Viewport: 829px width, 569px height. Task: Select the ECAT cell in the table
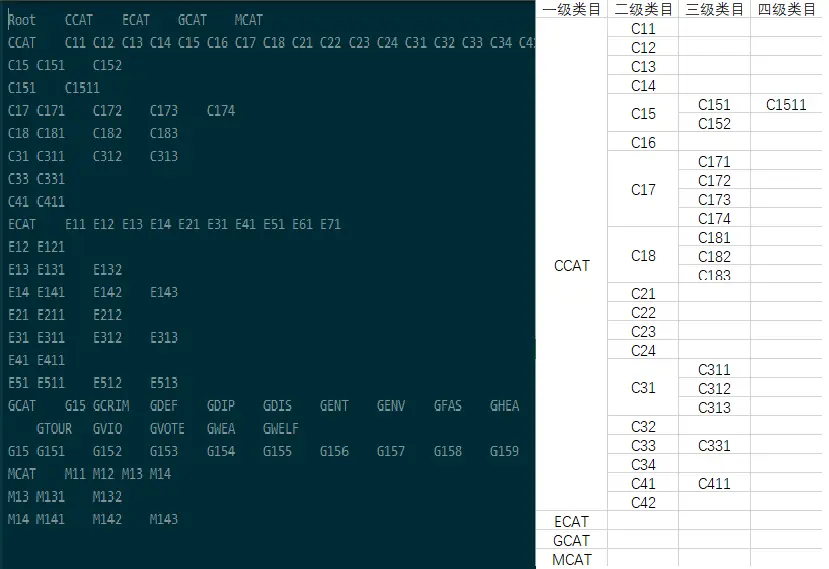[x=572, y=521]
